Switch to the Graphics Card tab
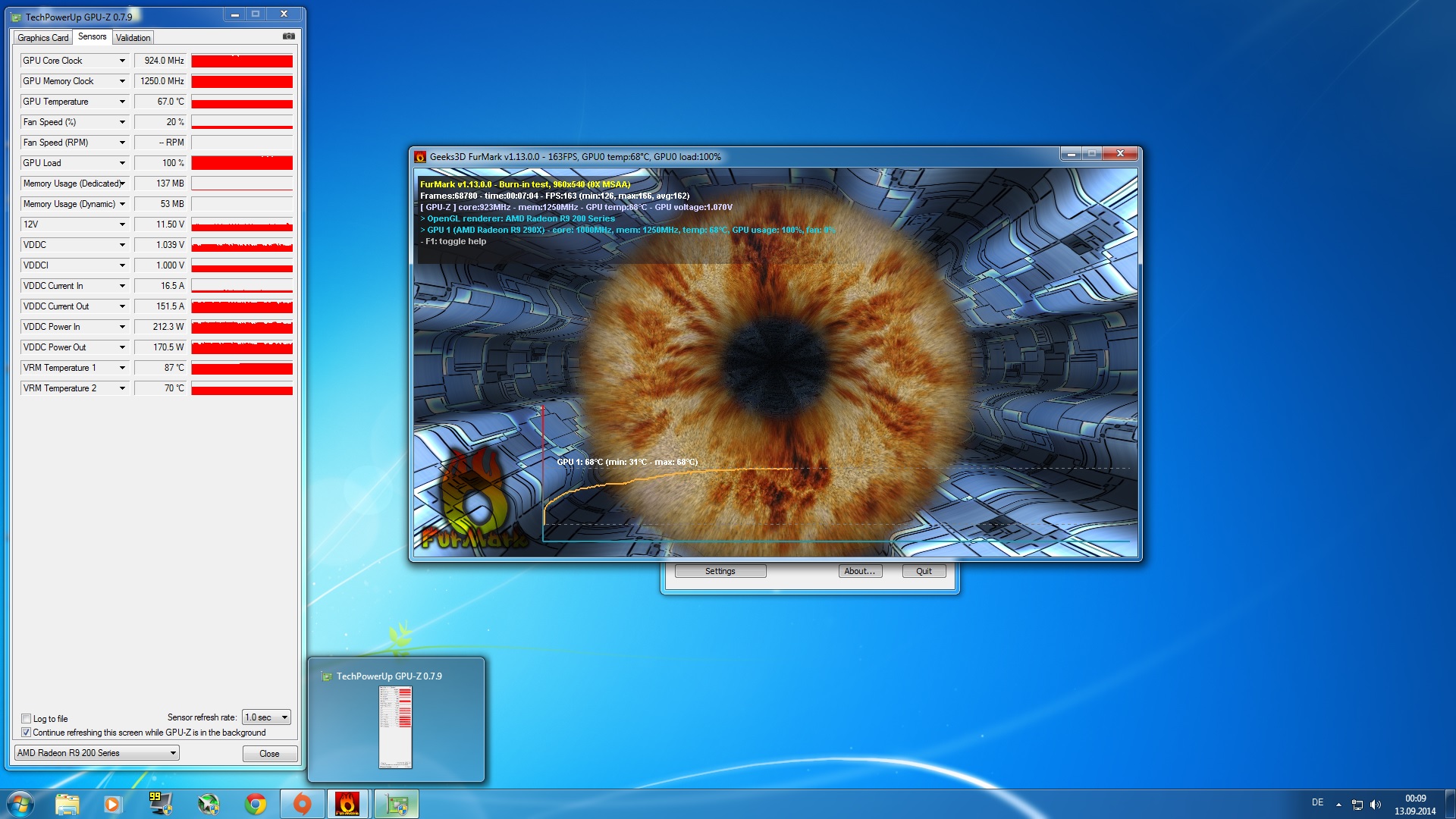The image size is (1456, 819). coord(42,38)
